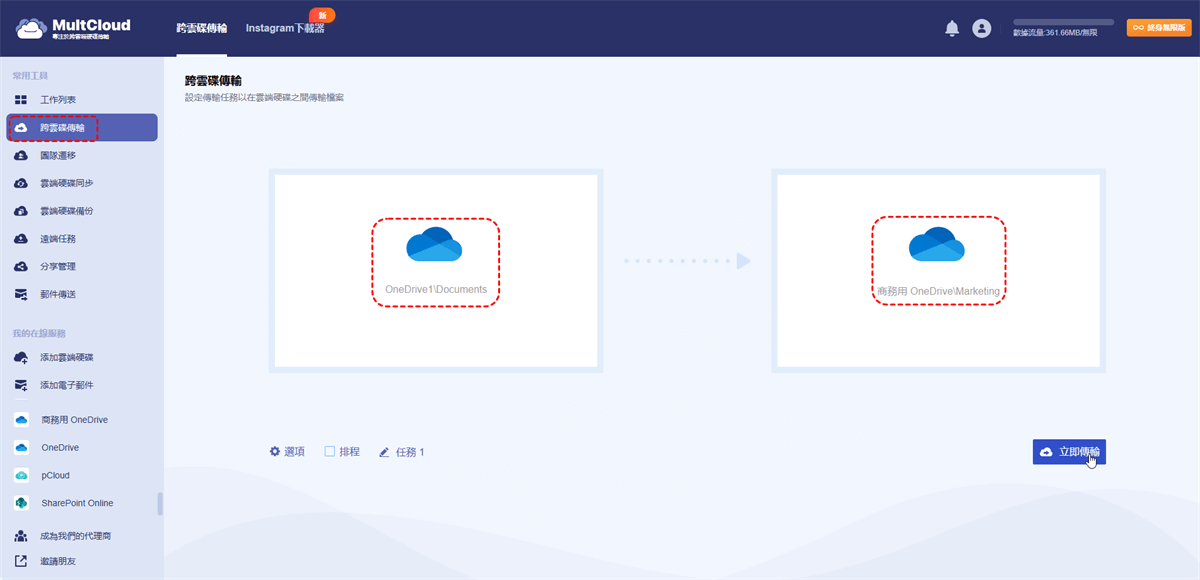
Task: Click the 立即傳輸 button
Action: 1069,452
